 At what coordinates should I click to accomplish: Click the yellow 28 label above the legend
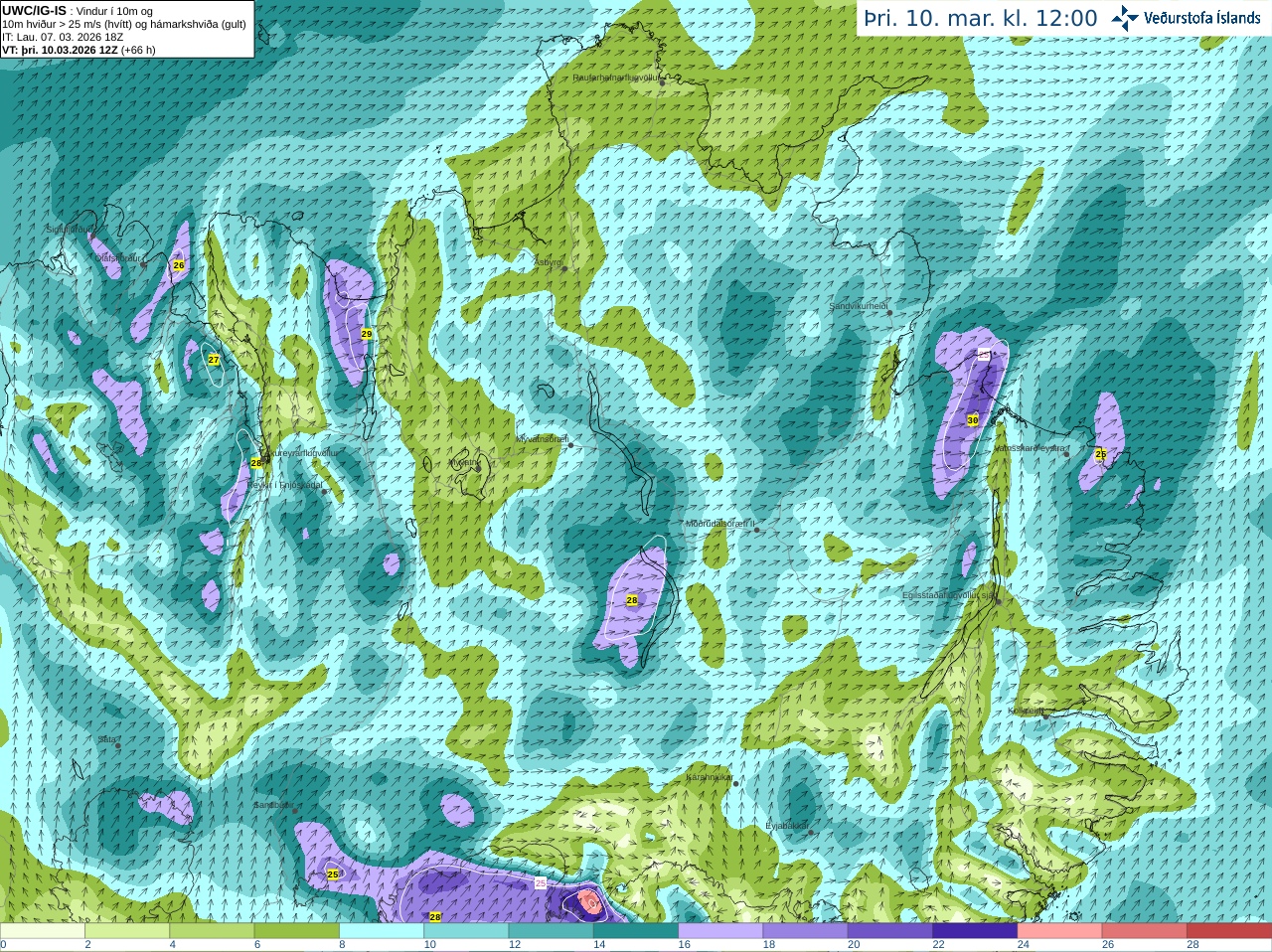tap(435, 916)
